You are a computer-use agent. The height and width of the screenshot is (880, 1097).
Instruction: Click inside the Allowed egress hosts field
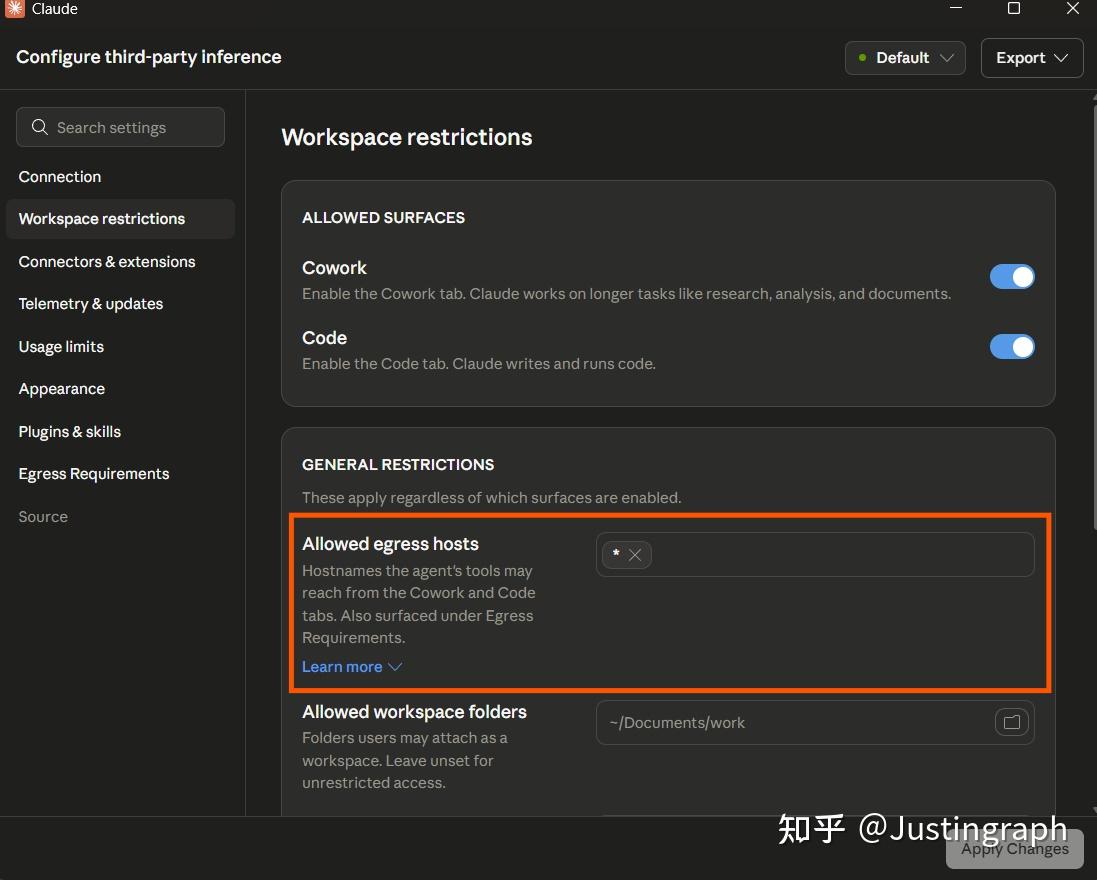815,554
